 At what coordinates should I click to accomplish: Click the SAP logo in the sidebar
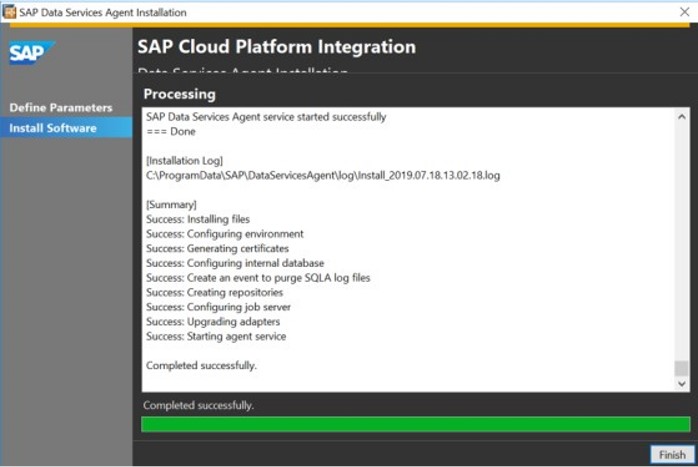pos(31,53)
